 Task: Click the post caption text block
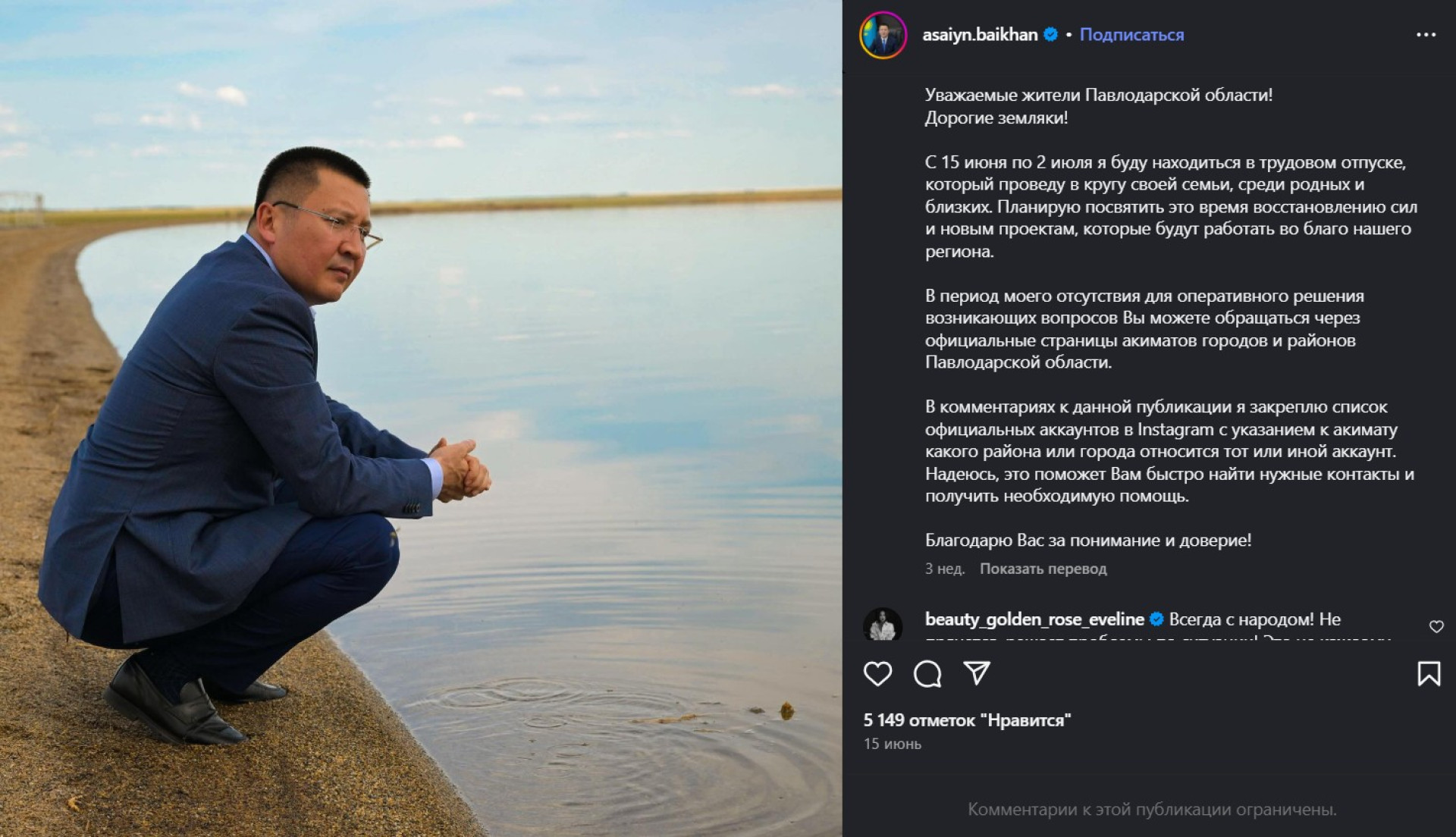[1171, 318]
